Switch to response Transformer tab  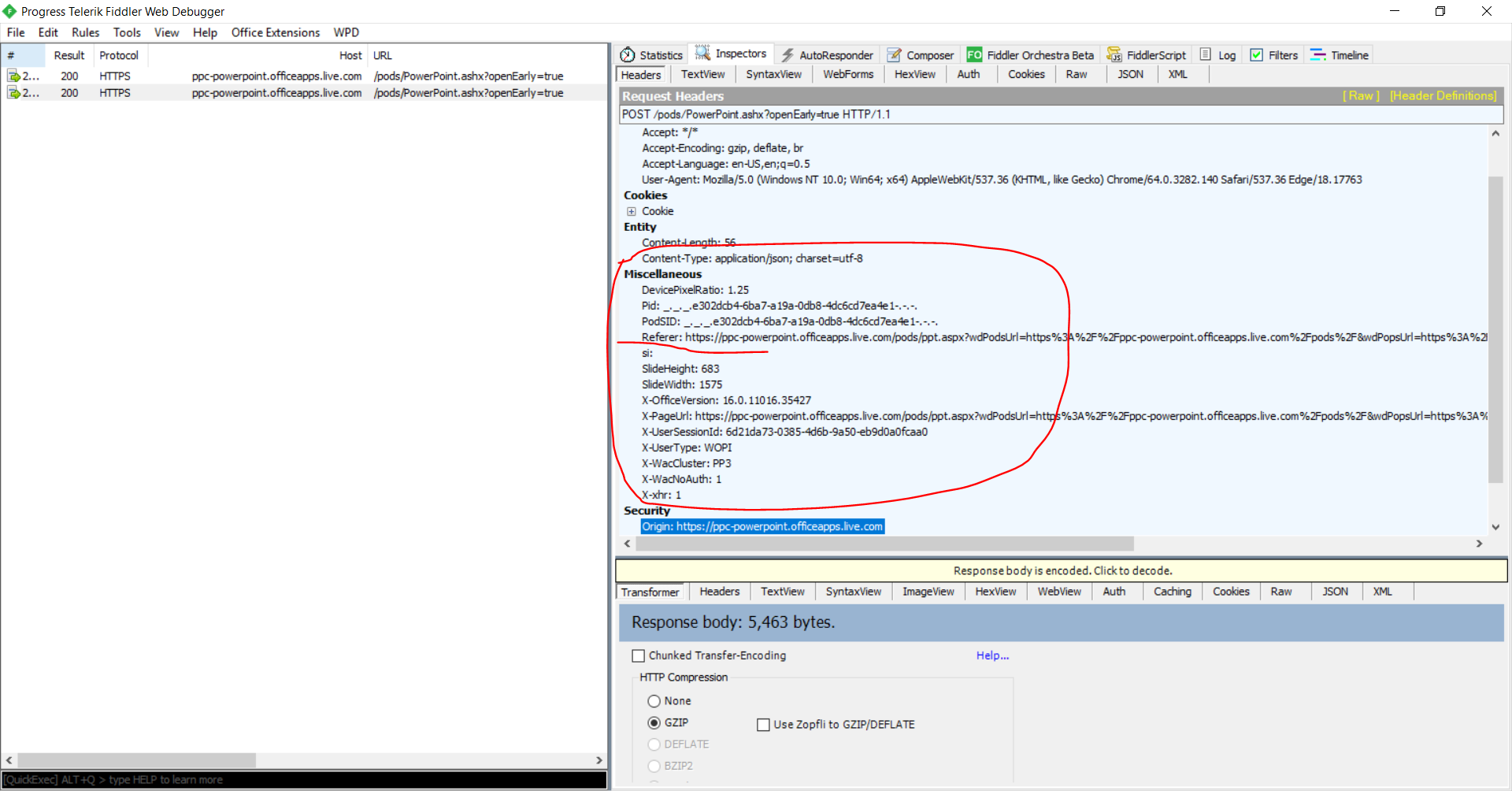(650, 592)
